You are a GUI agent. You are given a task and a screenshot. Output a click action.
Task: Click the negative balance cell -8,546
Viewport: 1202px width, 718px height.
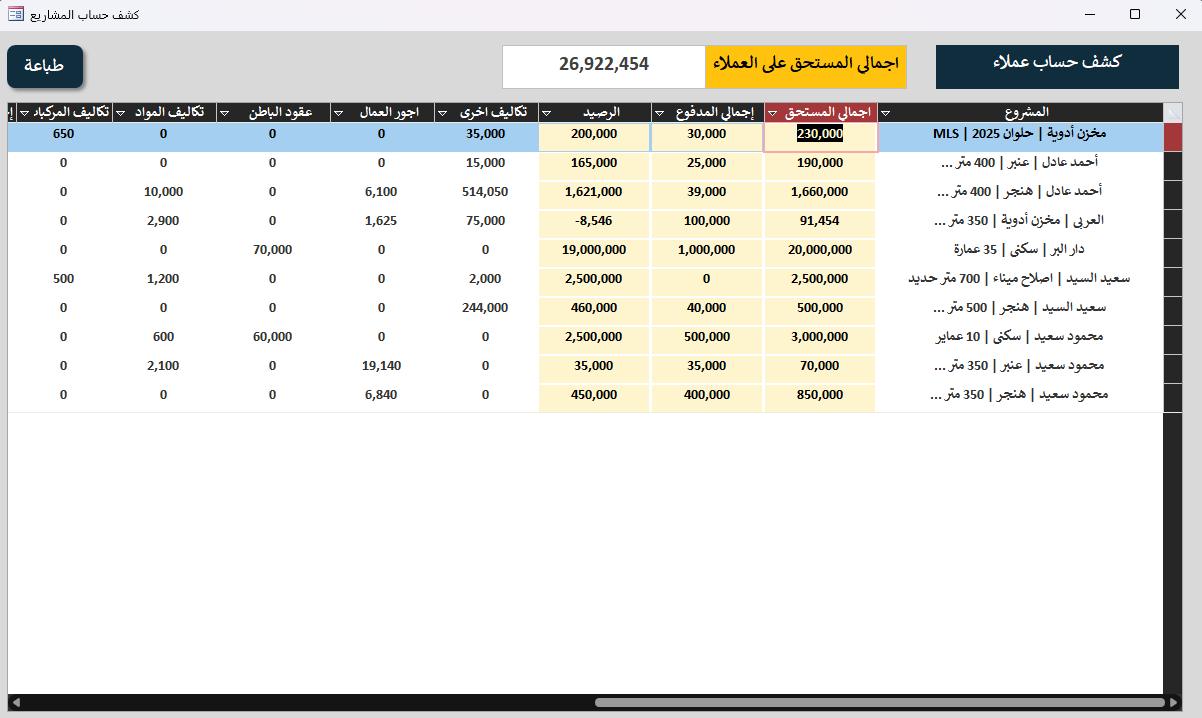(595, 224)
